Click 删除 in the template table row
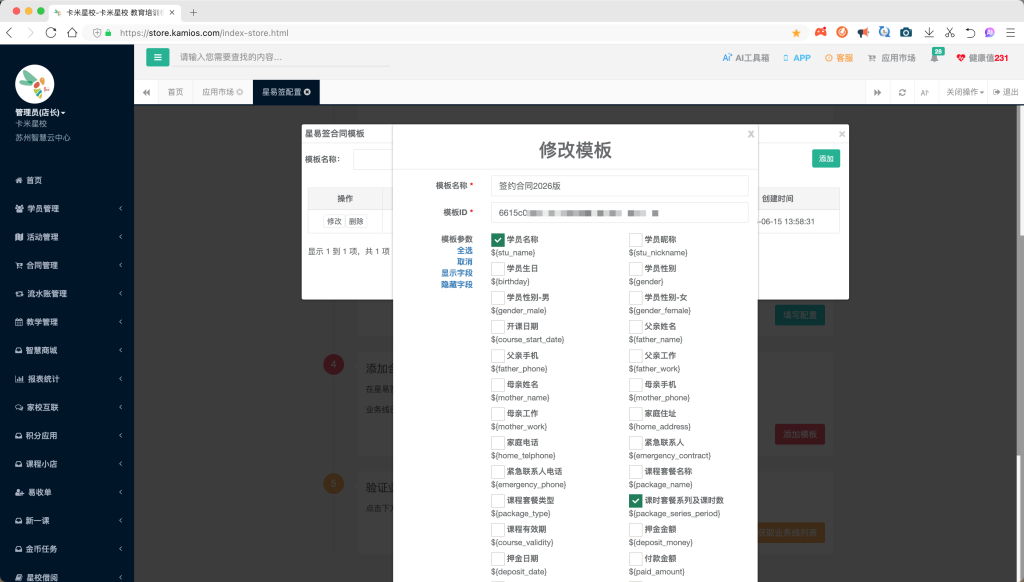1024x582 pixels. 356,221
